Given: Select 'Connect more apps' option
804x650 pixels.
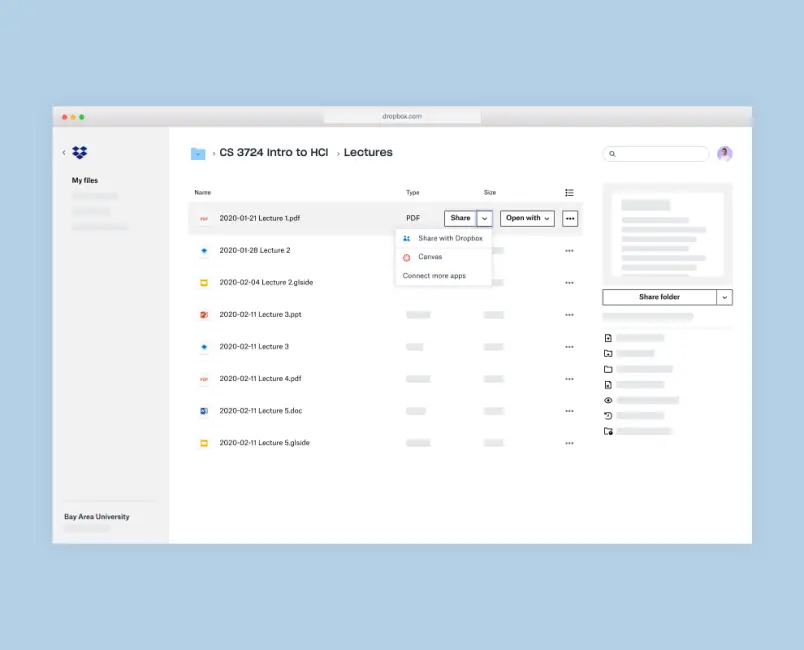Looking at the screenshot, I should [434, 276].
